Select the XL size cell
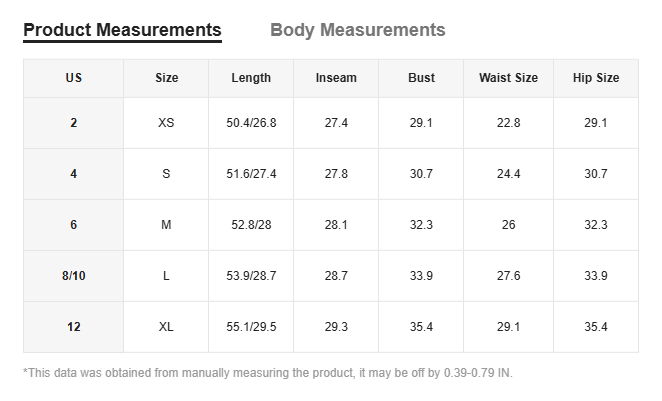Screen dimensions: 662x401 coord(166,327)
